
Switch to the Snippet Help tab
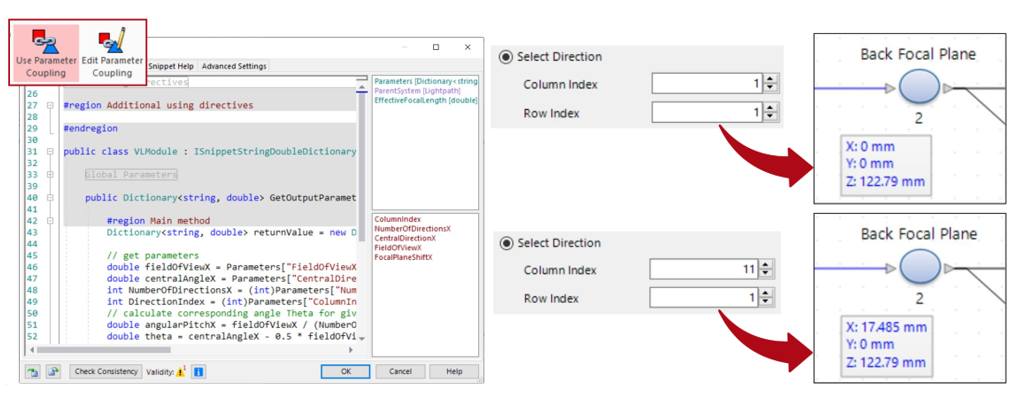(172, 66)
